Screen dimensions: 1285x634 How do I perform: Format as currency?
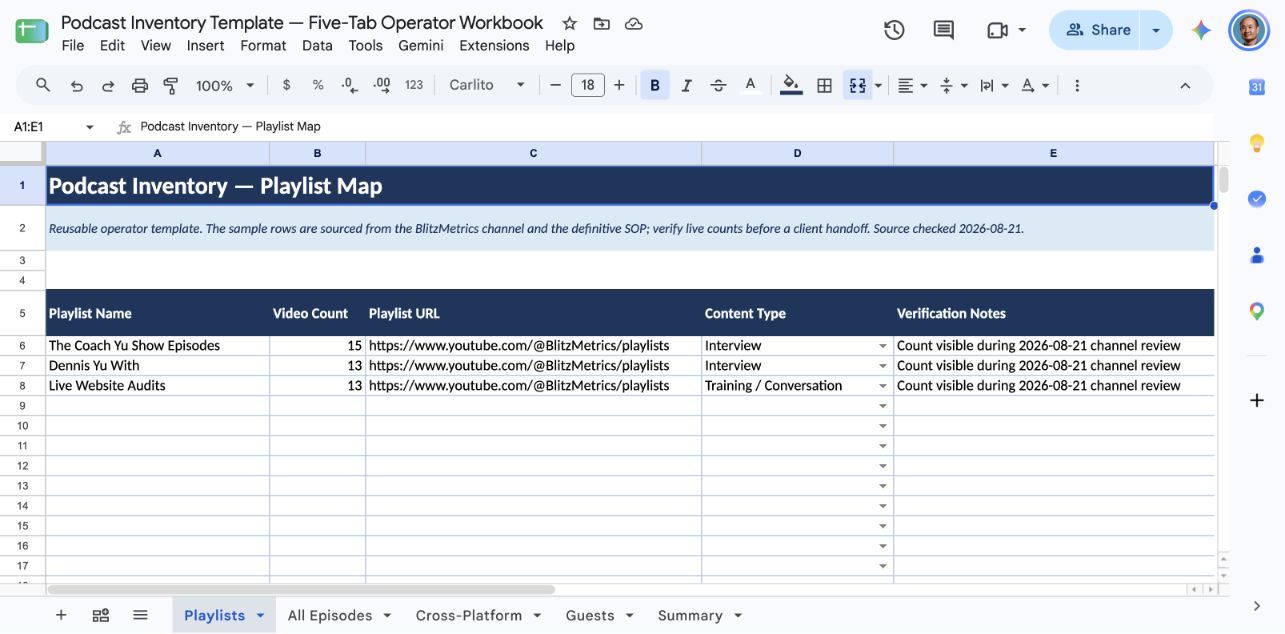286,85
